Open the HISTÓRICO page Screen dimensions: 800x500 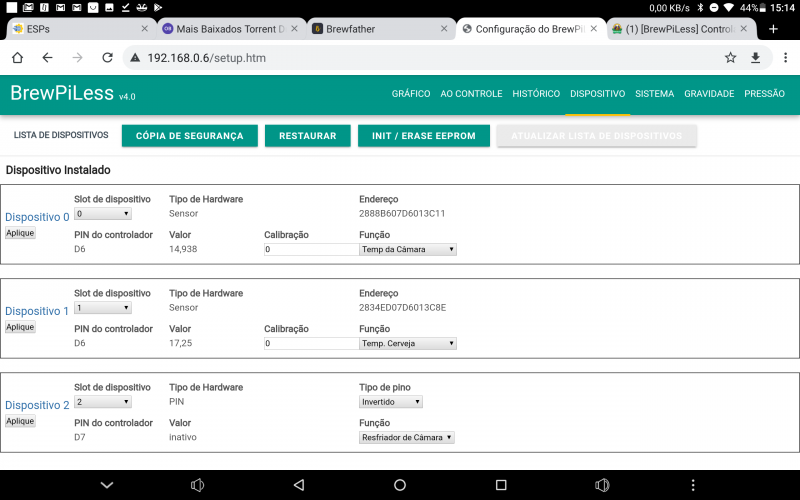536,94
